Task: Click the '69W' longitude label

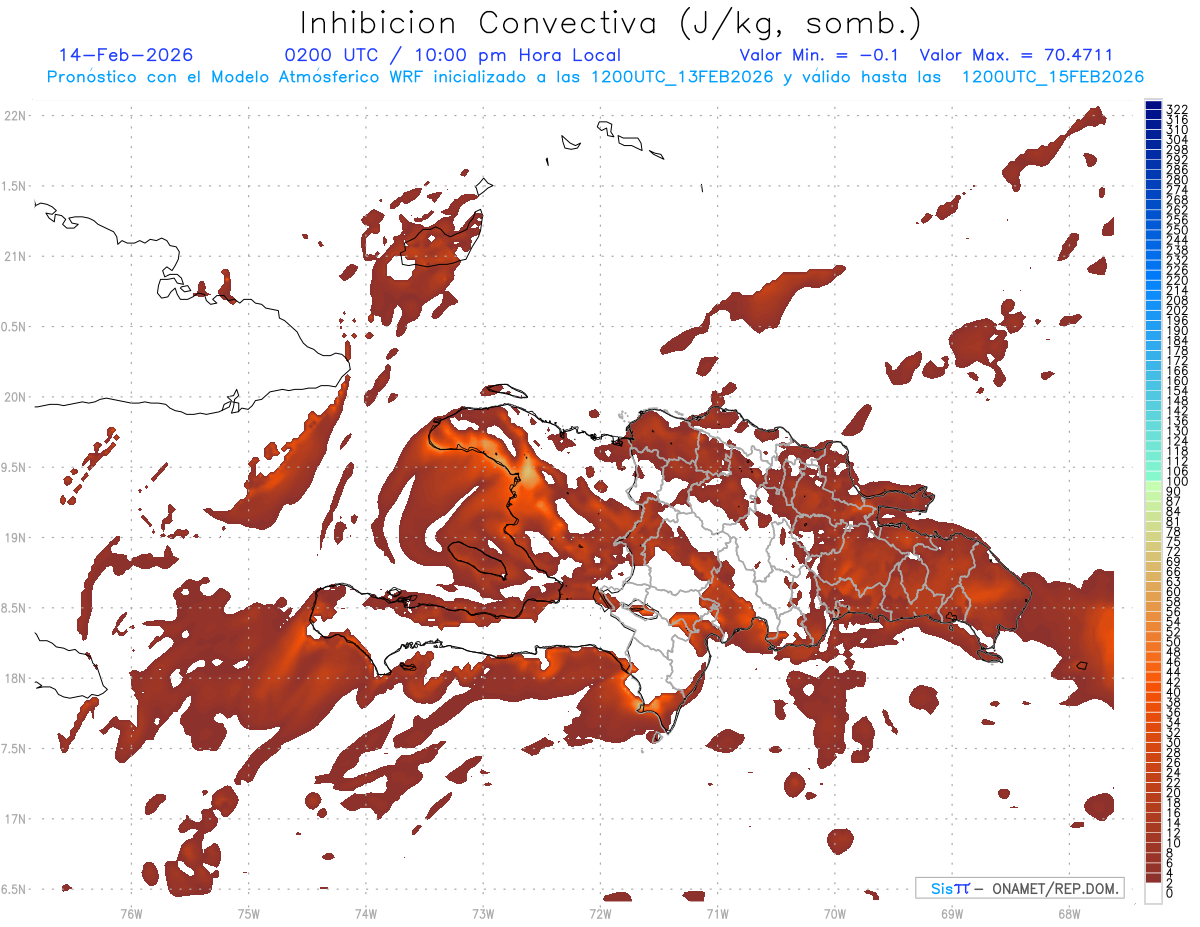Action: point(952,912)
